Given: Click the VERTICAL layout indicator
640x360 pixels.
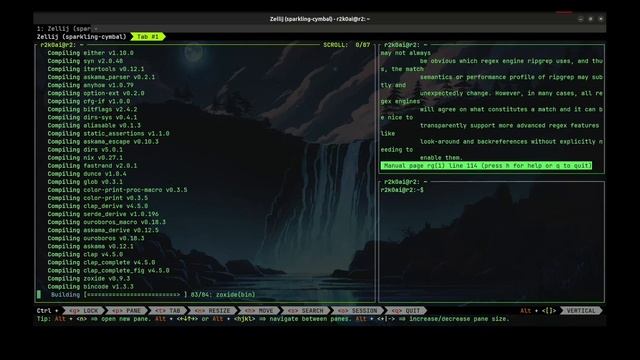Looking at the screenshot, I should [581, 311].
